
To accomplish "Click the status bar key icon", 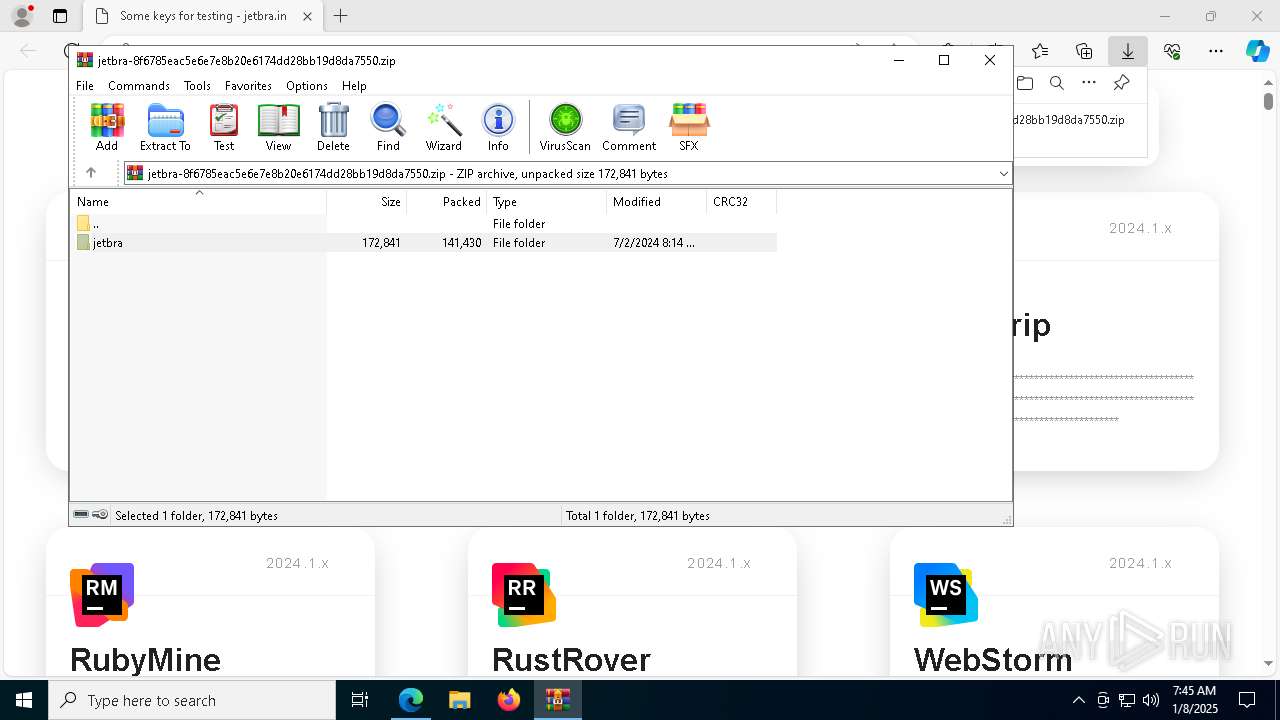I will point(100,515).
